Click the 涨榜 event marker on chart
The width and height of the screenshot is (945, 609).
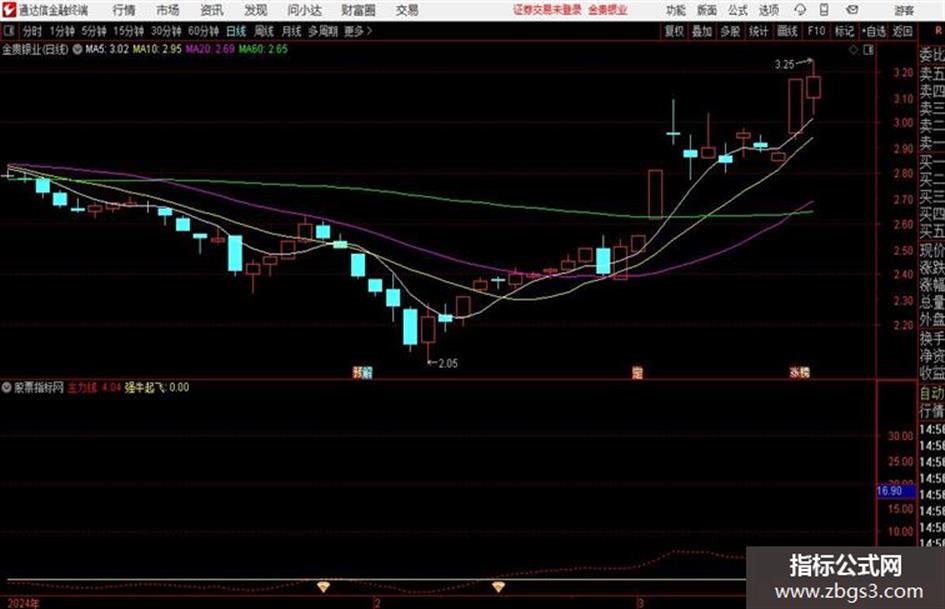tap(800, 373)
